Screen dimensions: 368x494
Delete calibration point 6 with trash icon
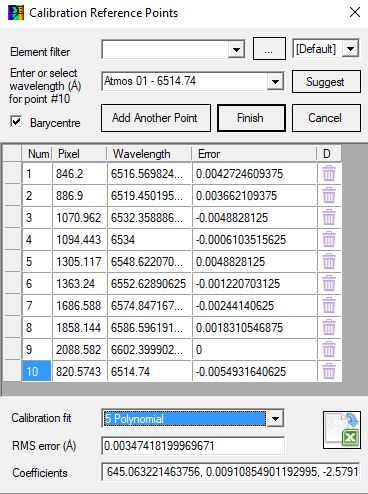(x=329, y=284)
